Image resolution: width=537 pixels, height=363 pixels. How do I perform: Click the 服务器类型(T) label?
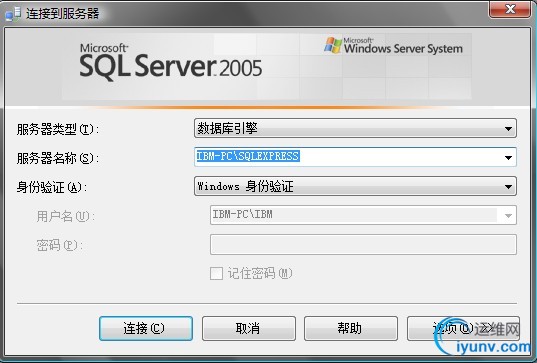58,129
